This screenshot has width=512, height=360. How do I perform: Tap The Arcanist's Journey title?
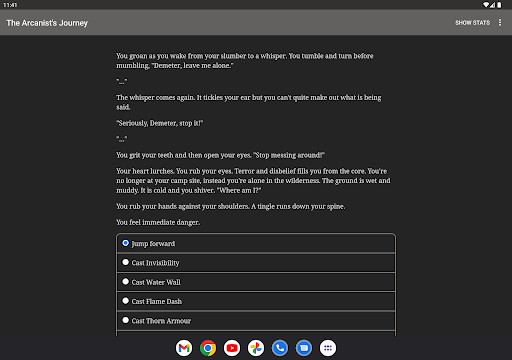click(47, 23)
